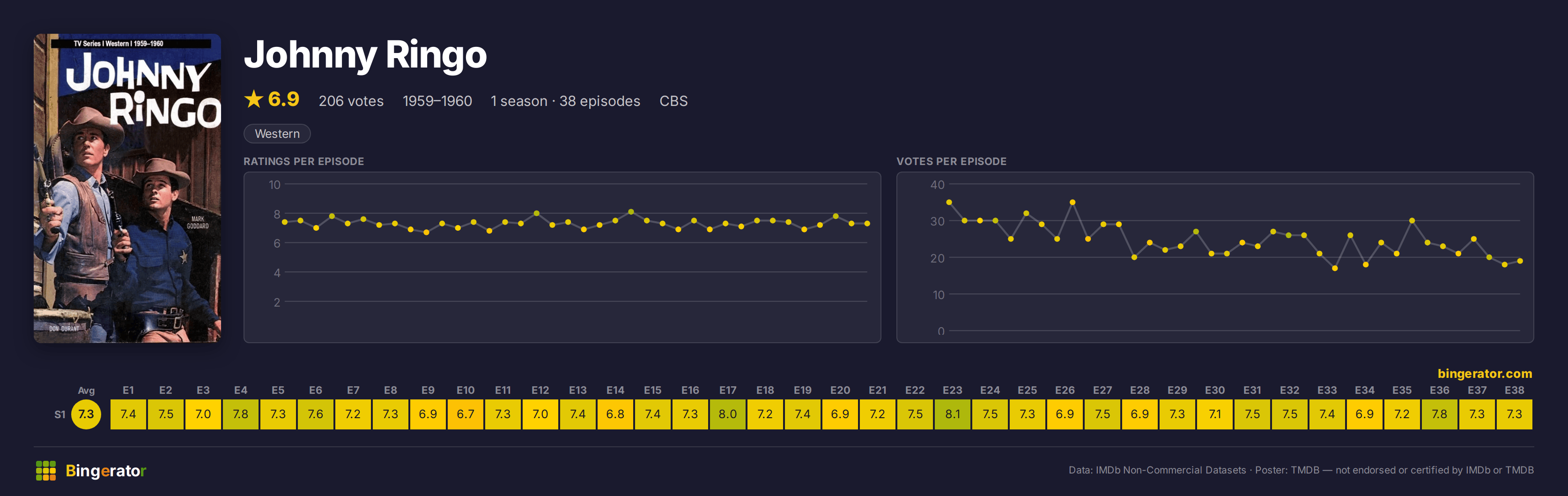The width and height of the screenshot is (1568, 496).
Task: Click the S1 average 7.3 circle
Action: [86, 414]
